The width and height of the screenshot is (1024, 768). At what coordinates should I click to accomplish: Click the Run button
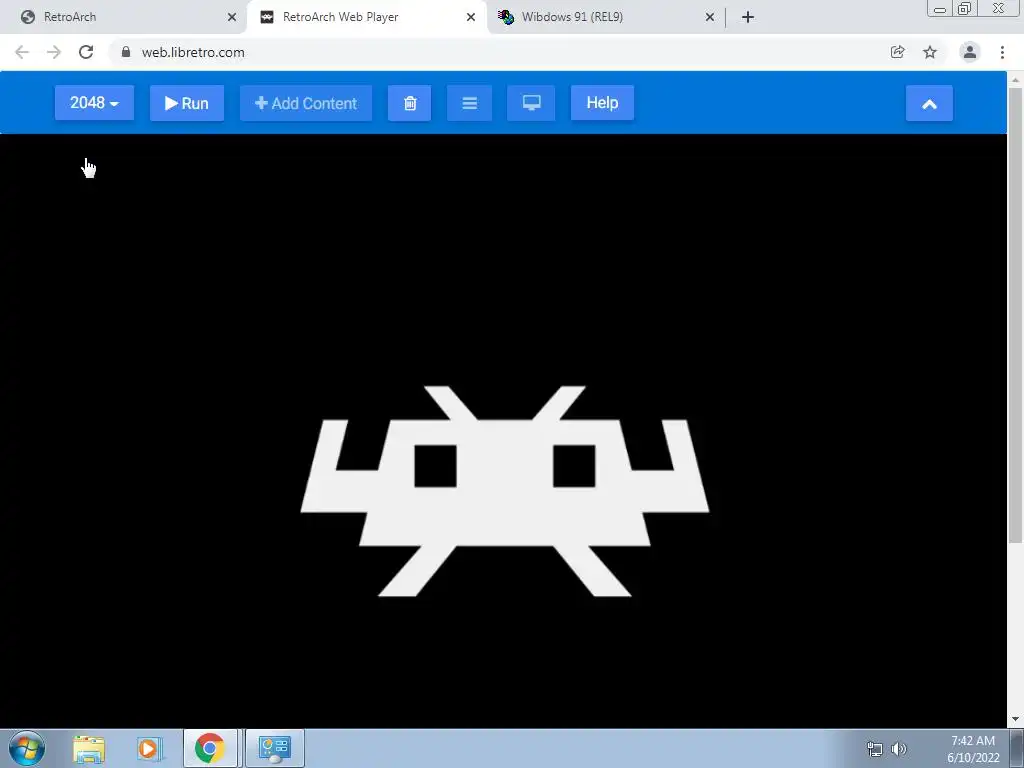point(187,103)
